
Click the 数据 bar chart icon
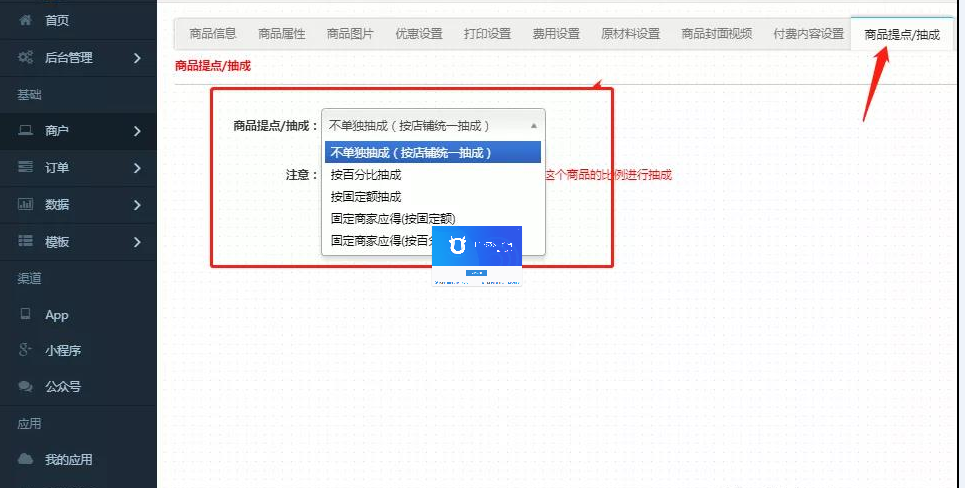pyautogui.click(x=25, y=204)
